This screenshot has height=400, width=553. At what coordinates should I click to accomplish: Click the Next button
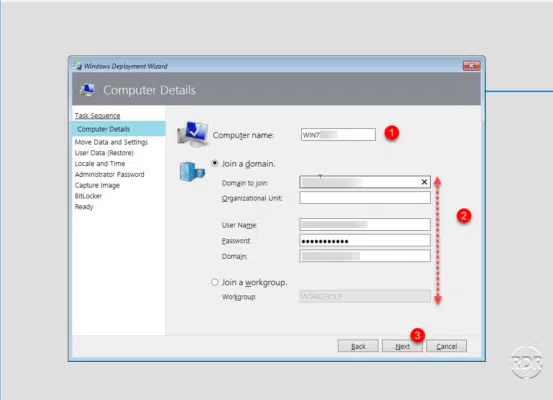(402, 346)
